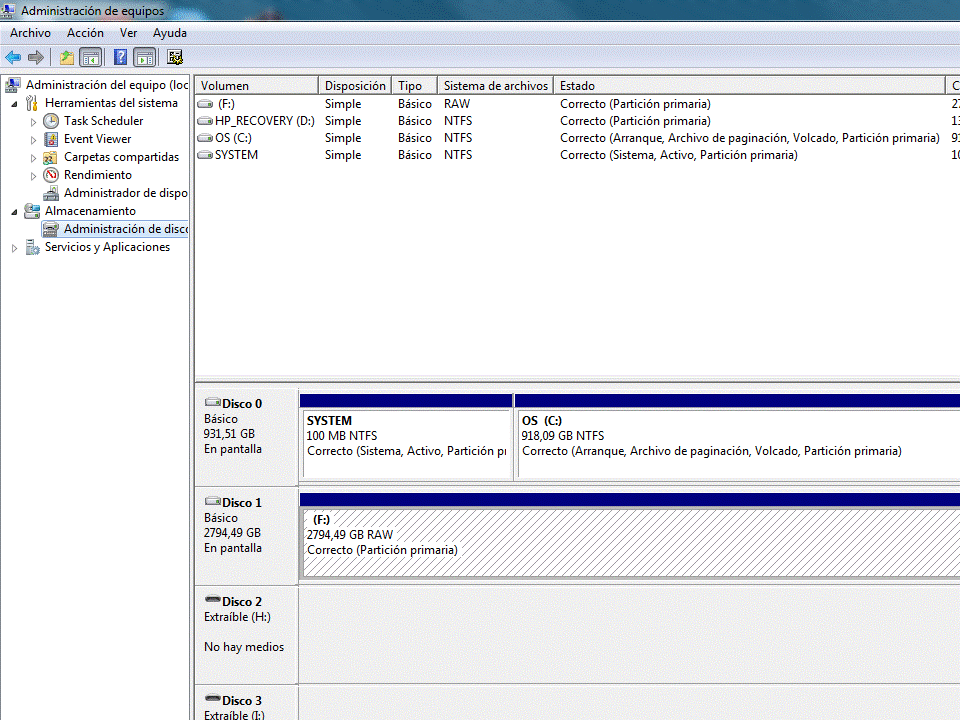
Task: Expand the Task Scheduler node arrow
Action: [x=33, y=121]
